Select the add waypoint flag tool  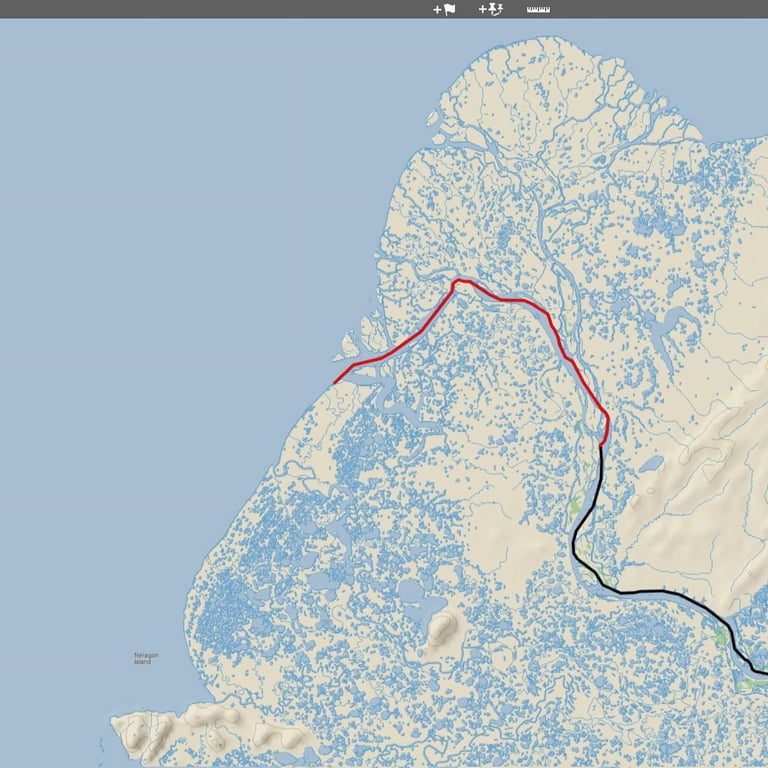point(444,9)
